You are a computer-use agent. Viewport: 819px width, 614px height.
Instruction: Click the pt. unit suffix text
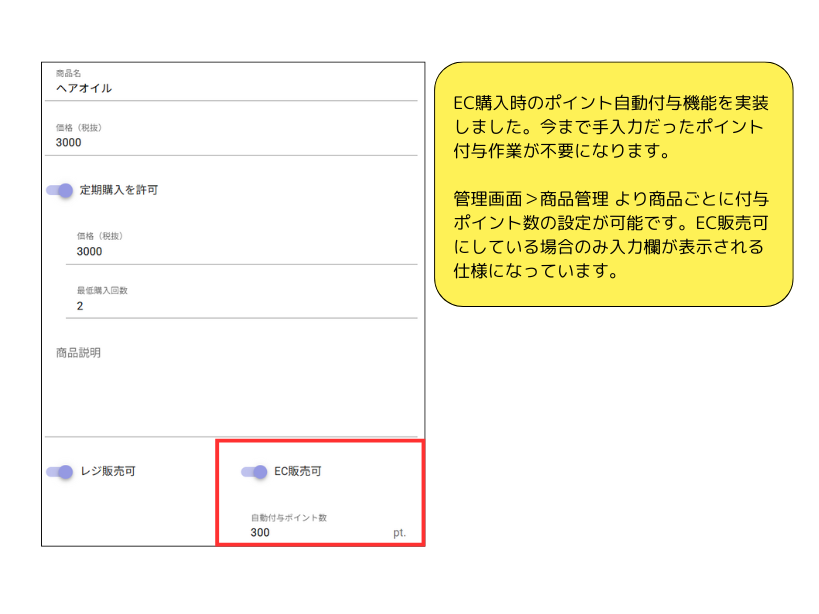click(400, 533)
